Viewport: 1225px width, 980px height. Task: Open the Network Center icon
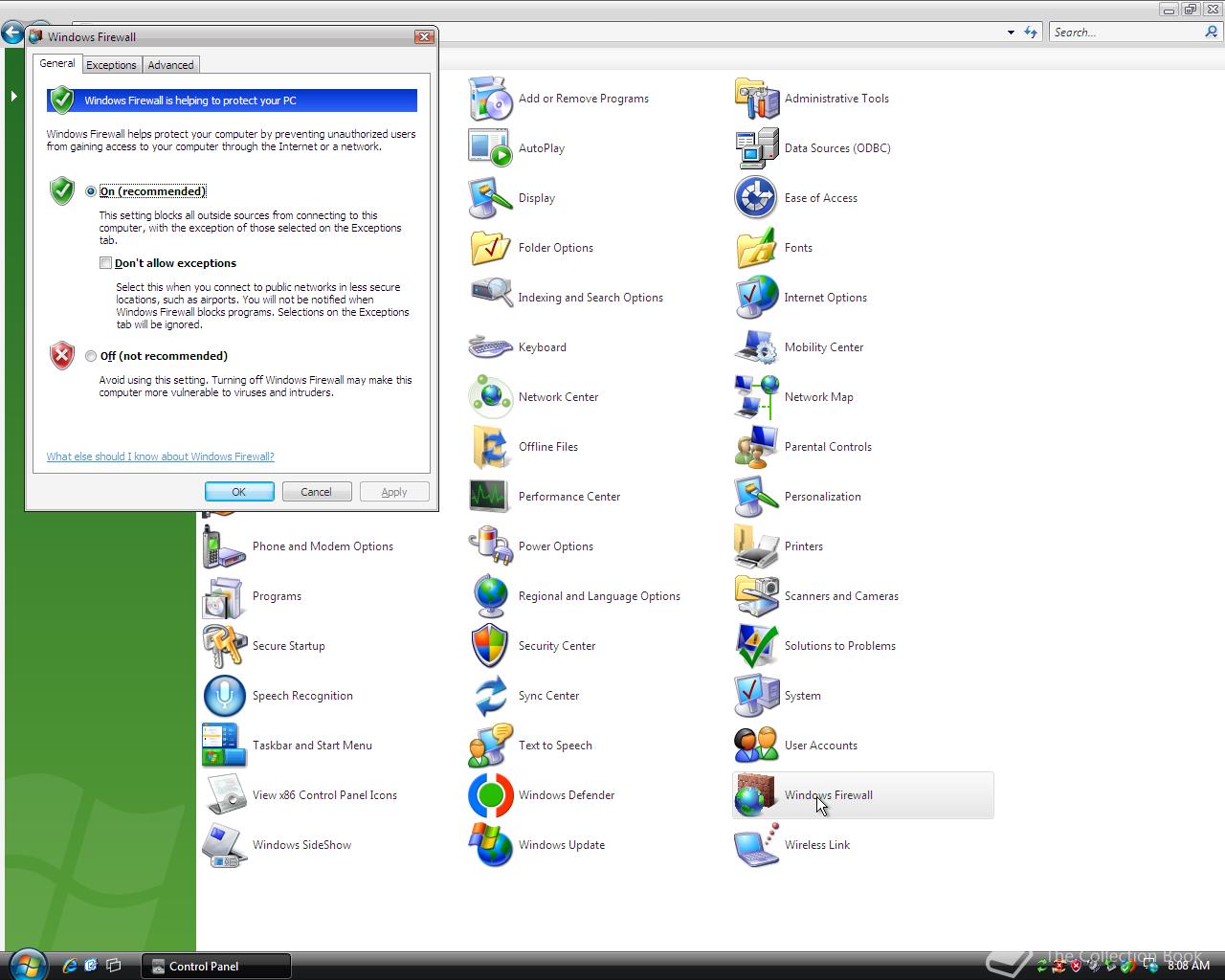click(490, 397)
